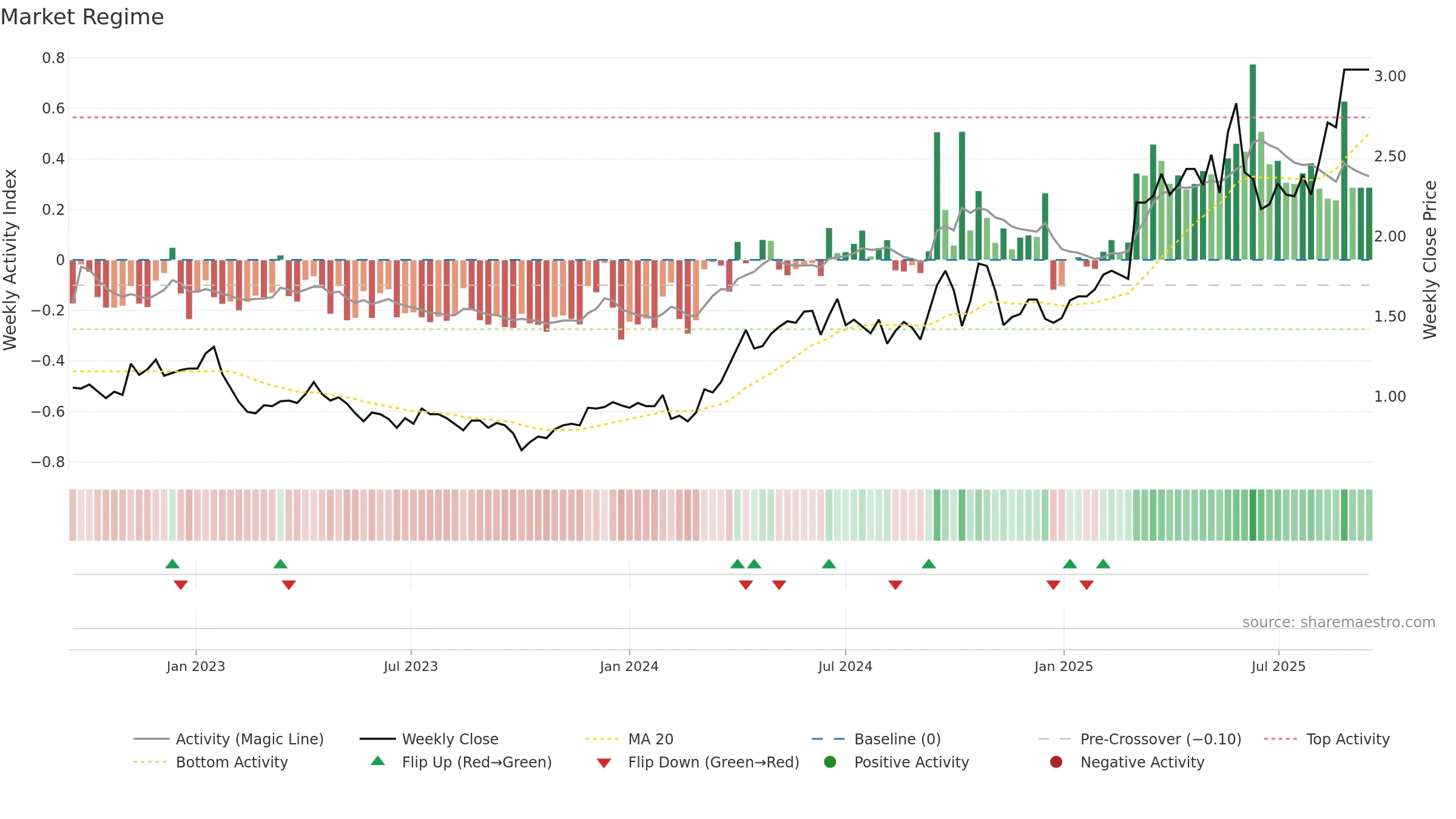The height and width of the screenshot is (819, 1456).
Task: Click the 0.8 left axis tick label
Action: (53, 58)
